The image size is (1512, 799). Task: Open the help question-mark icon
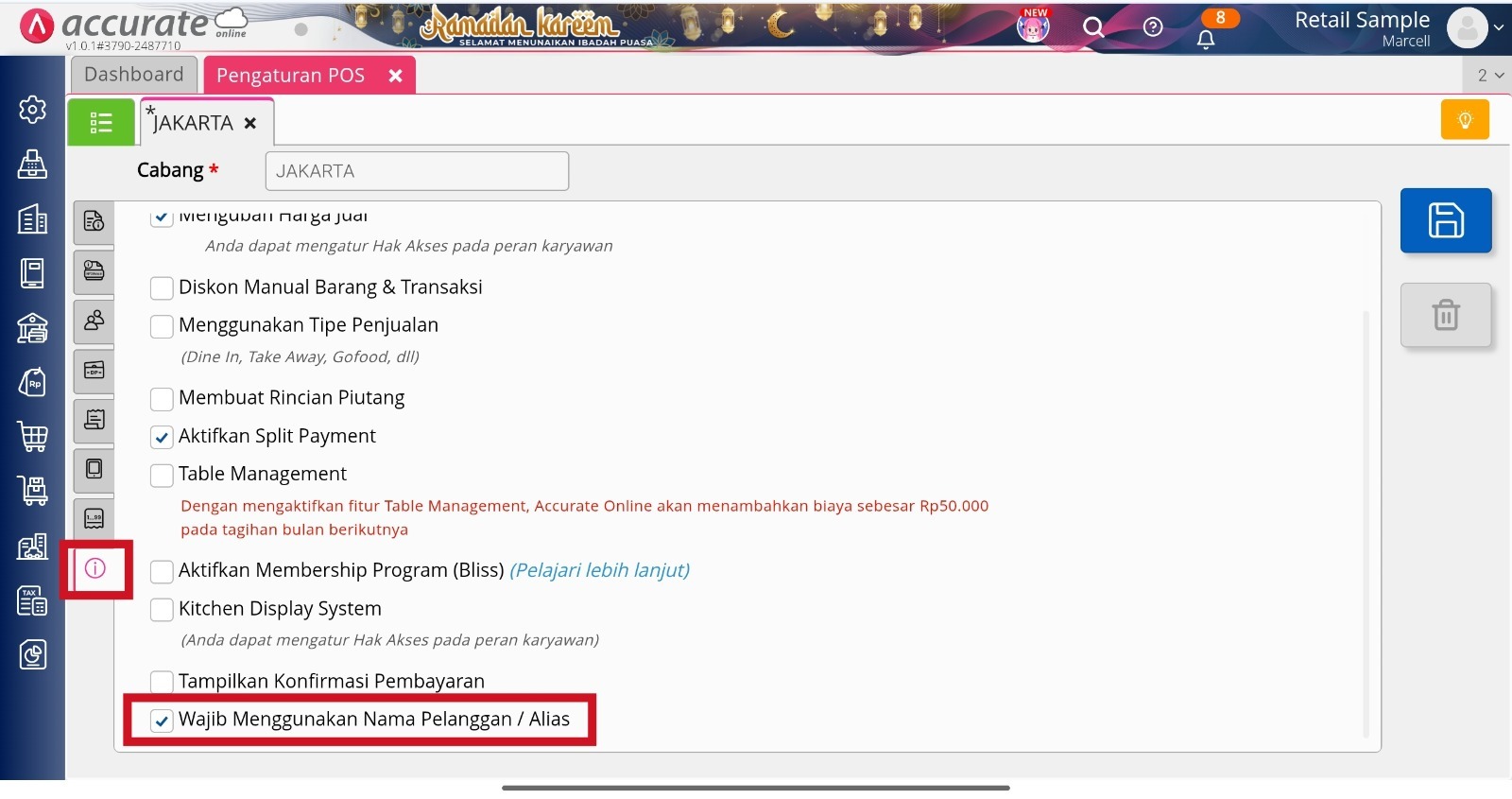click(x=1153, y=27)
